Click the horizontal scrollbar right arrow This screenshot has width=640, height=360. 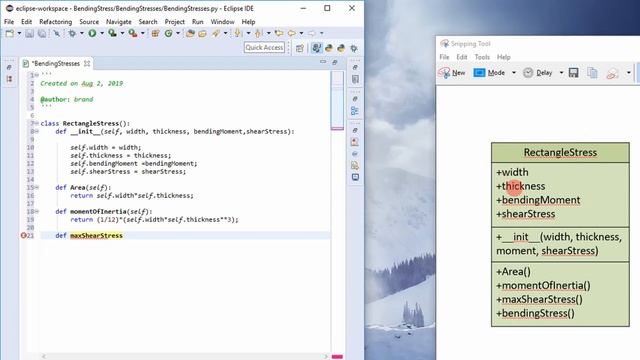point(326,356)
